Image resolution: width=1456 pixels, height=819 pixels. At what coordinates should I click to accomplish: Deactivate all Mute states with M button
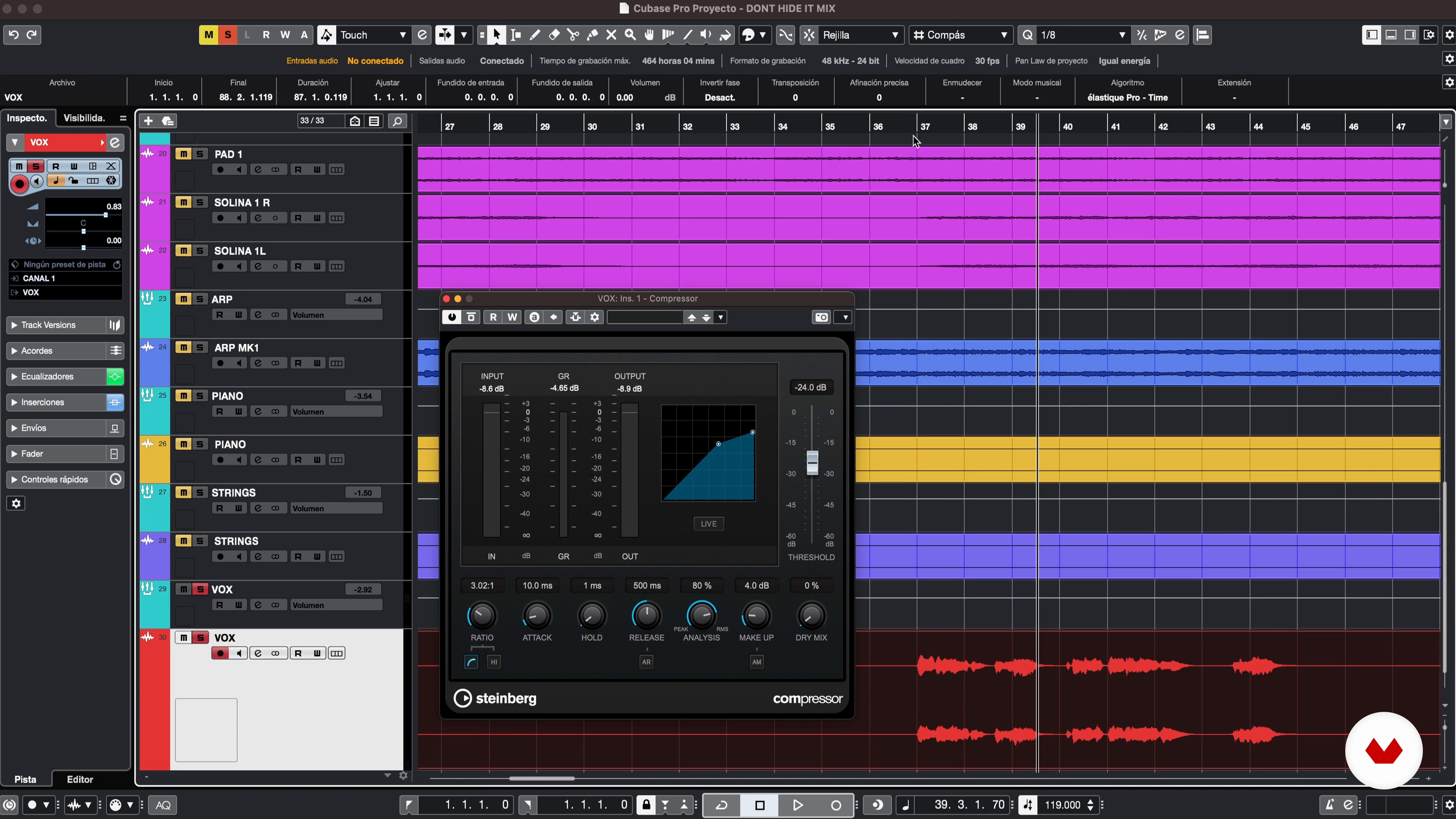click(x=209, y=35)
